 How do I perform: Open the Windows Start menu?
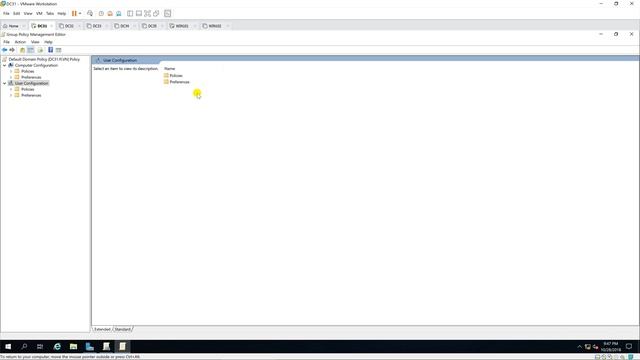8,347
